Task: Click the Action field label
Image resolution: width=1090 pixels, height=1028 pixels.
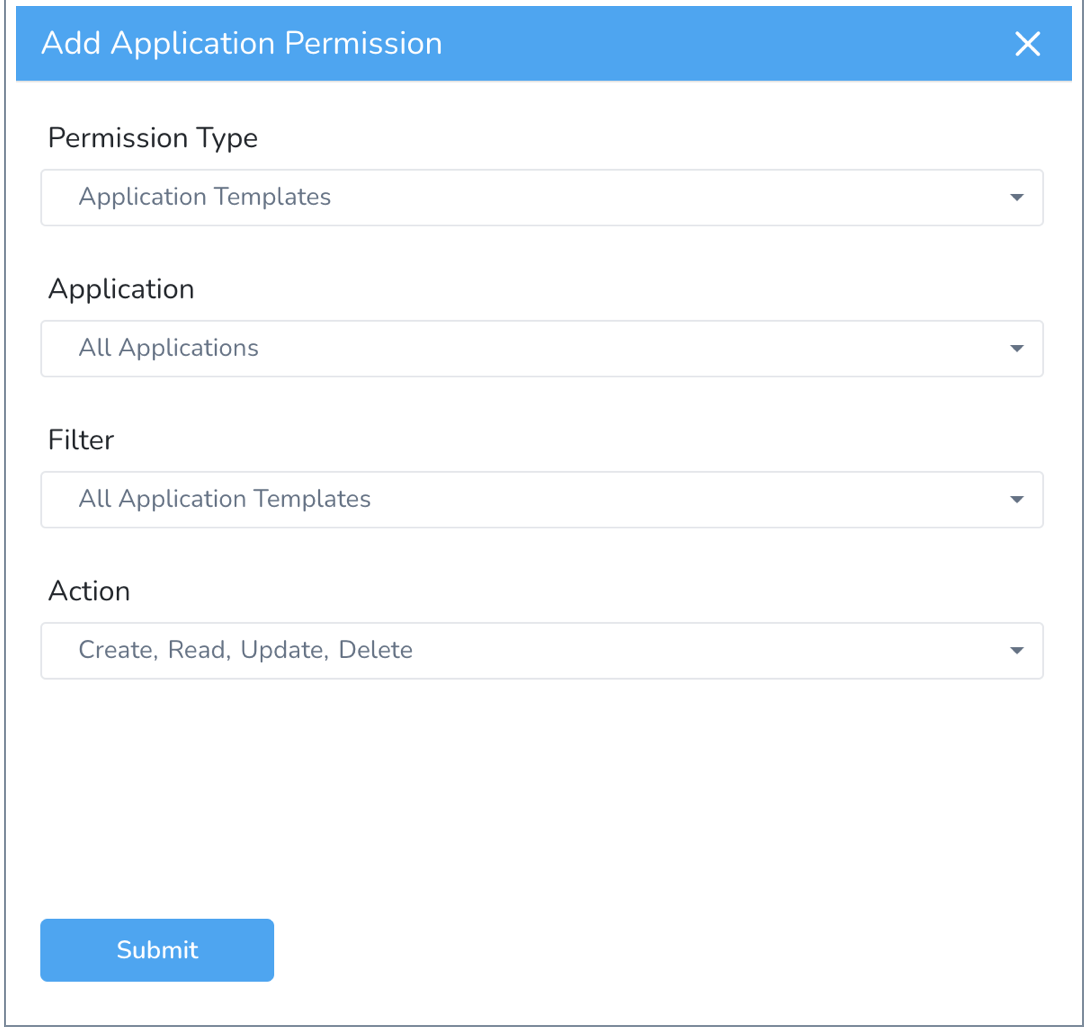Action: point(89,591)
